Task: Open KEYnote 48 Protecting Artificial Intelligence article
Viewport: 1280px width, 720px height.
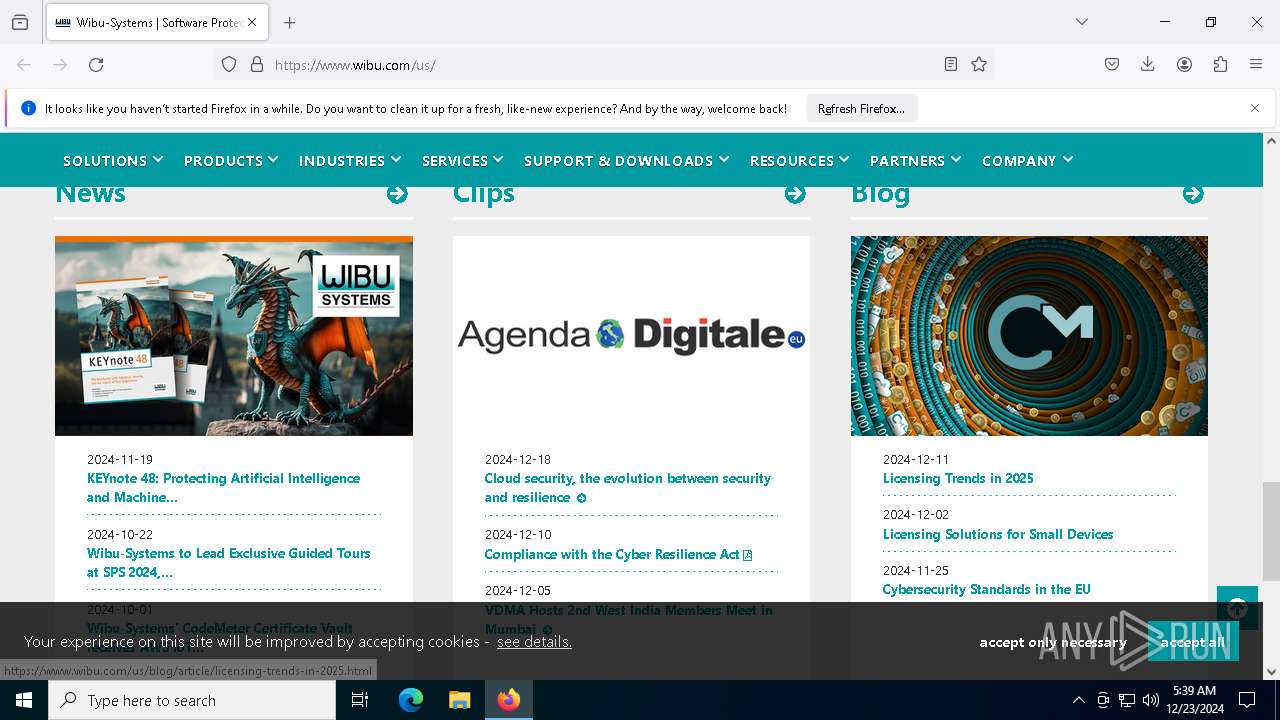Action: coord(223,488)
